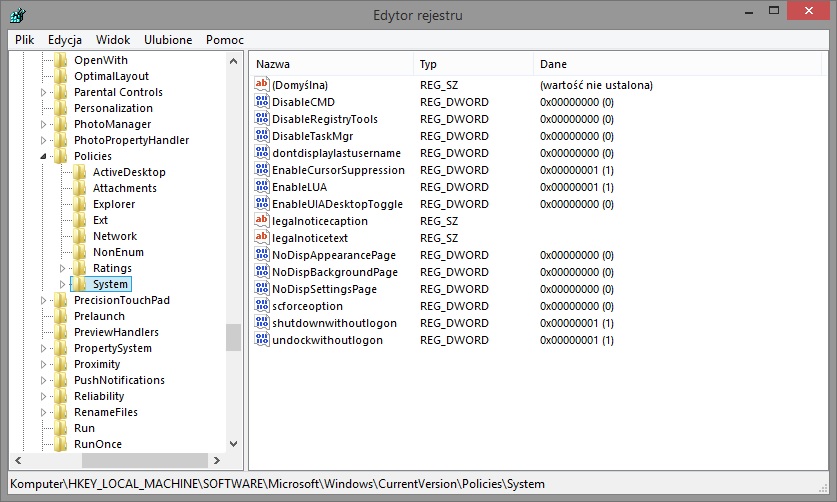Select the Run key
Viewport: 837px width, 502px height.
[x=84, y=428]
